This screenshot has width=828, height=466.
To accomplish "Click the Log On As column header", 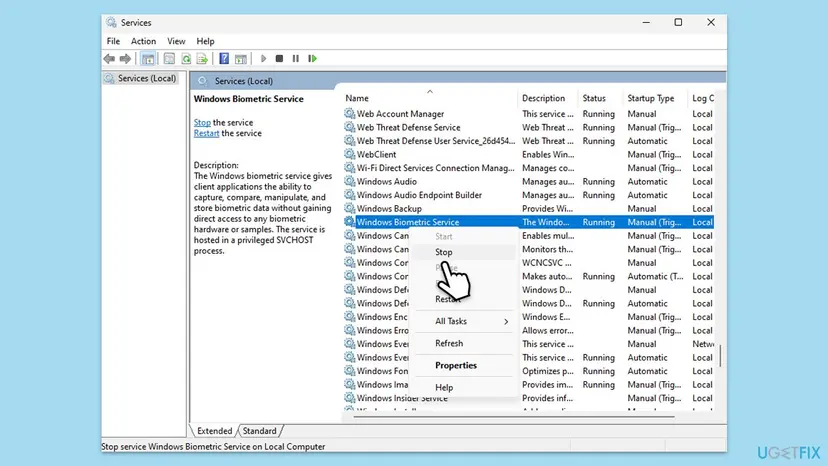I will point(703,98).
